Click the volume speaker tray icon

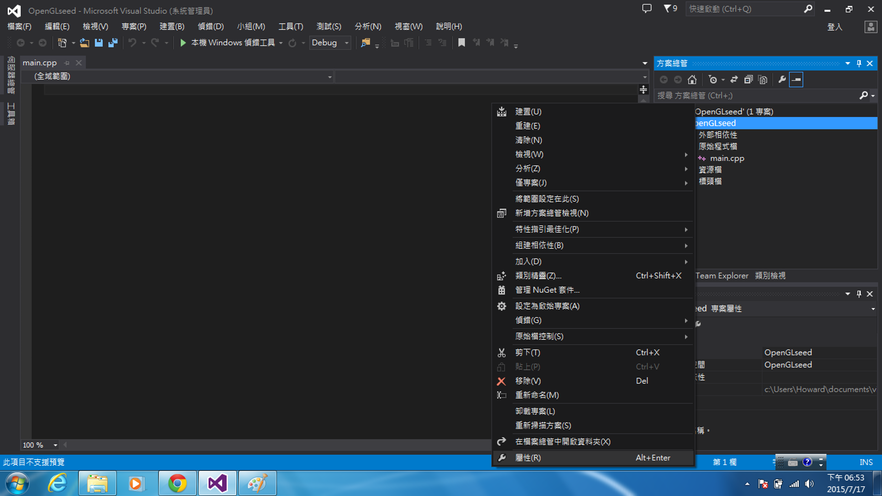pyautogui.click(x=809, y=484)
